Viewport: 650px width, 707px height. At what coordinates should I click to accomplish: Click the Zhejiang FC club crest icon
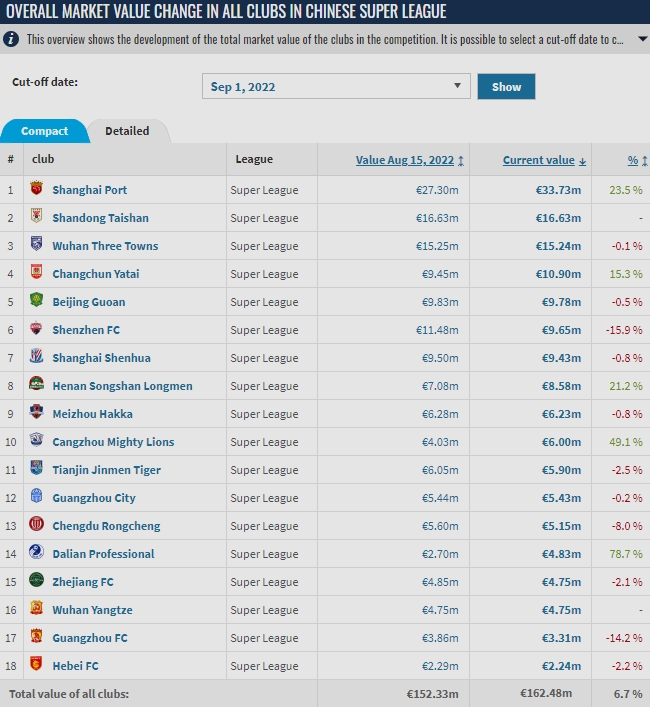click(x=37, y=581)
